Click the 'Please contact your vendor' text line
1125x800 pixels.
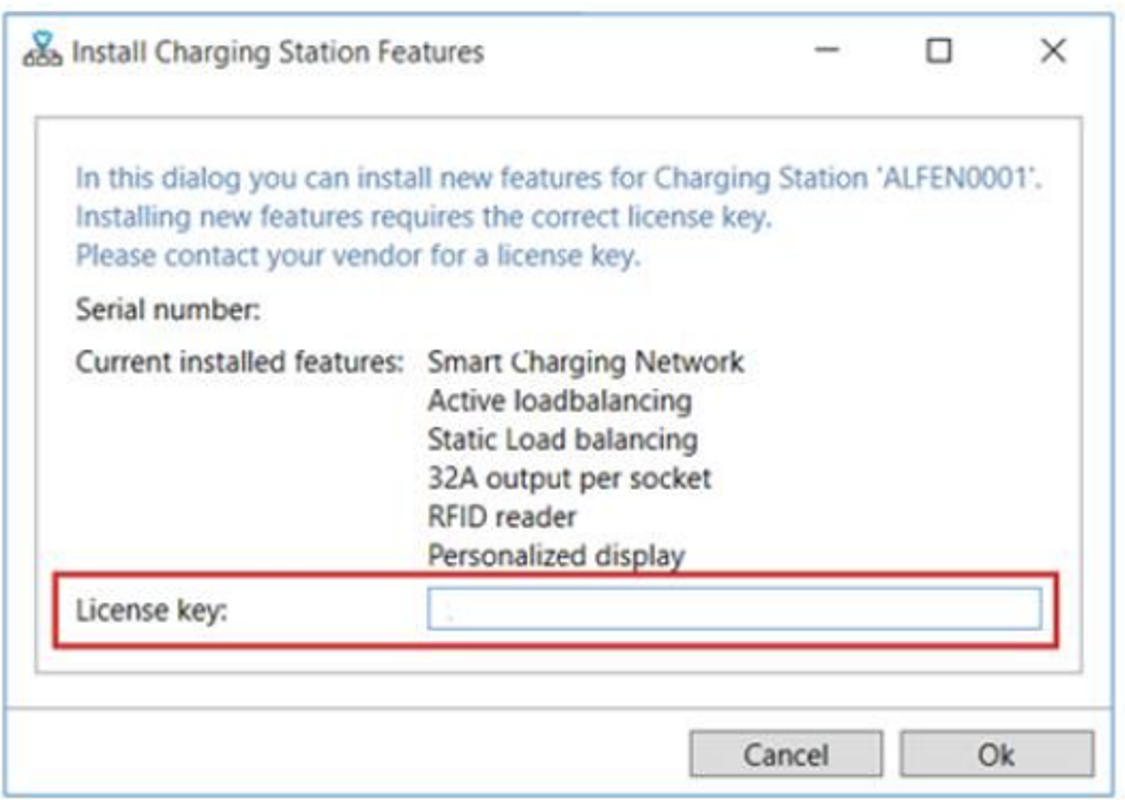[357, 256]
